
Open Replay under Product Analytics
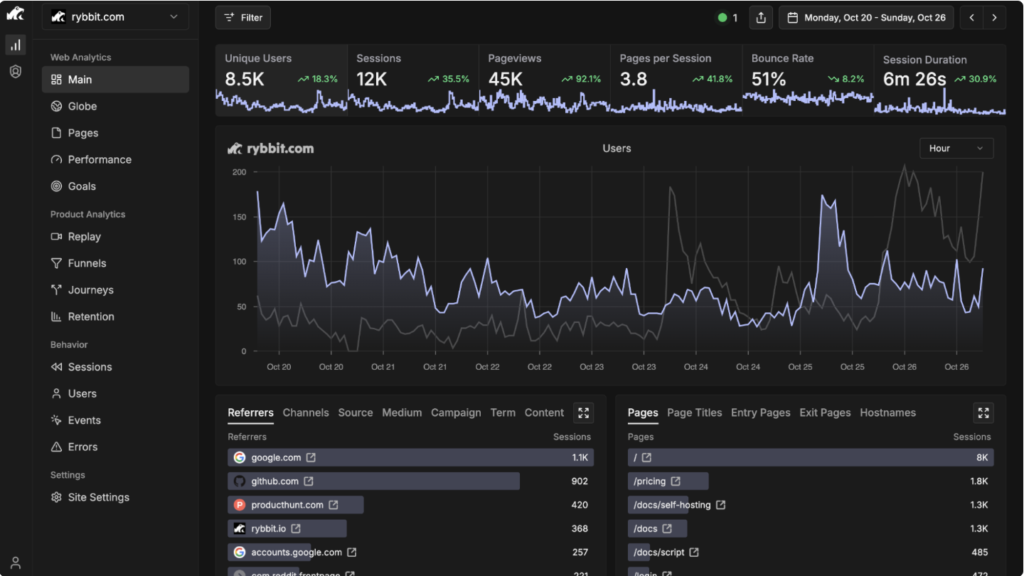[x=116, y=236]
